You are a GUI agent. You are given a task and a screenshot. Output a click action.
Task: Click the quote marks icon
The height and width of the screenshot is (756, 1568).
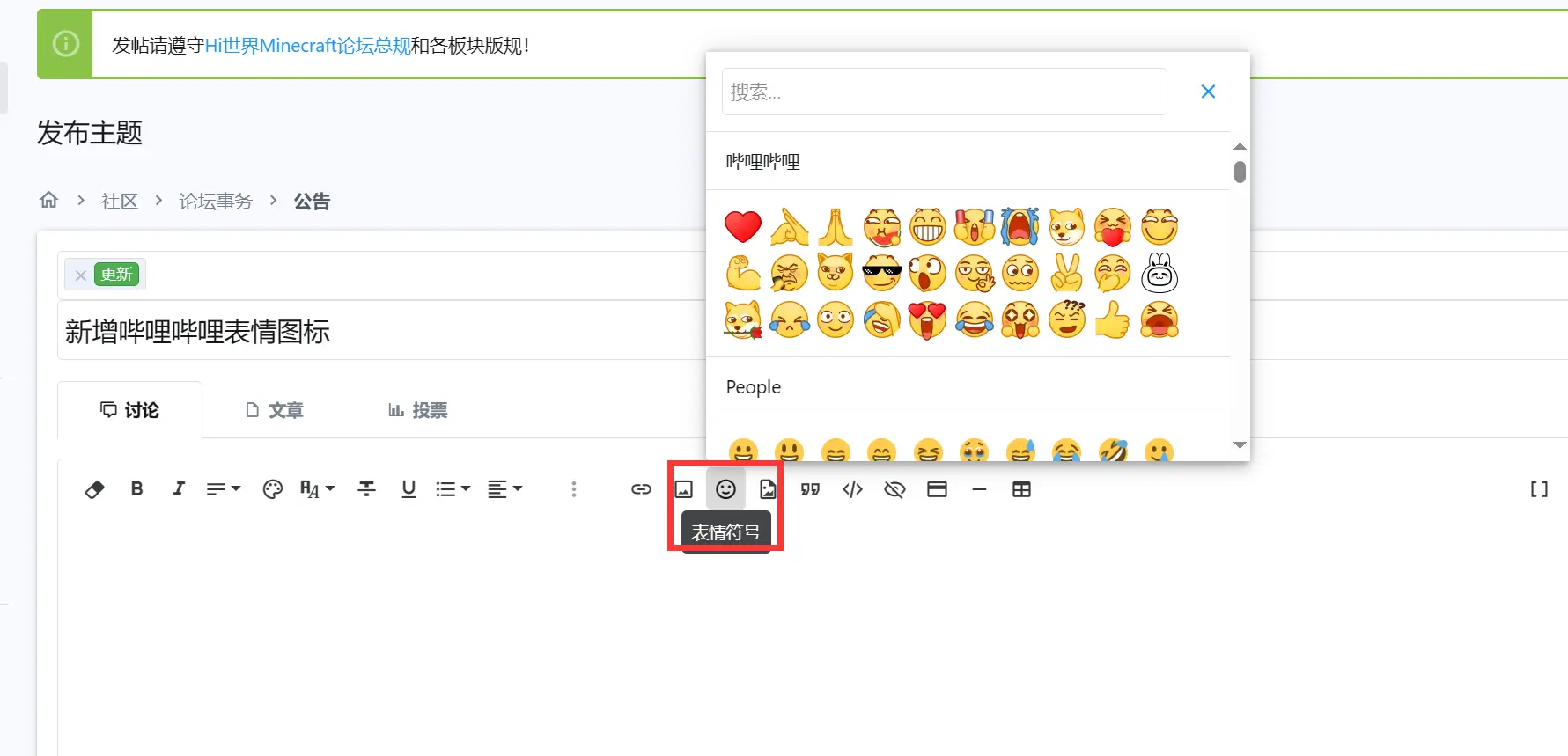click(810, 489)
